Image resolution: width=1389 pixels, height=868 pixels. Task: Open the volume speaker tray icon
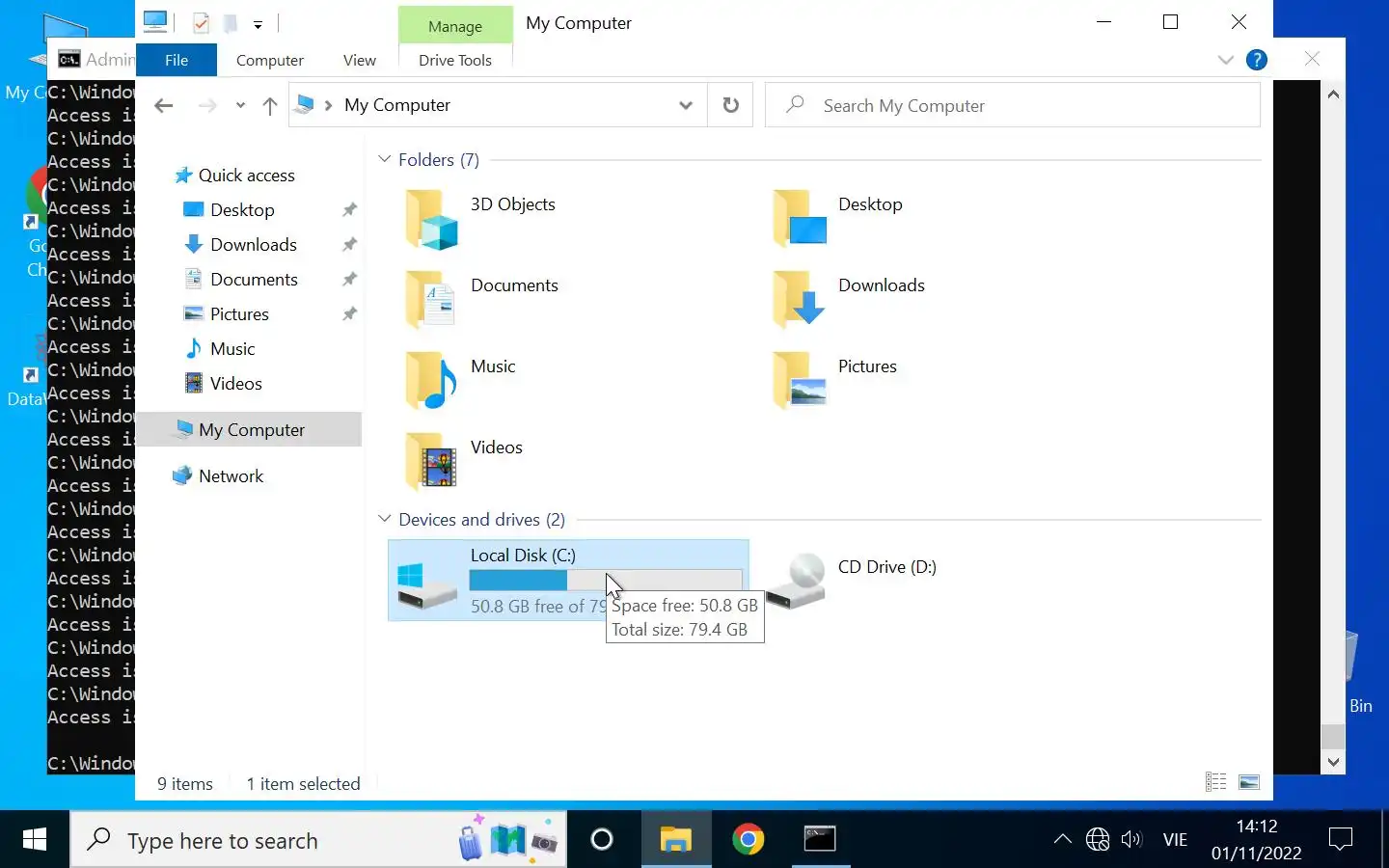(x=1131, y=840)
